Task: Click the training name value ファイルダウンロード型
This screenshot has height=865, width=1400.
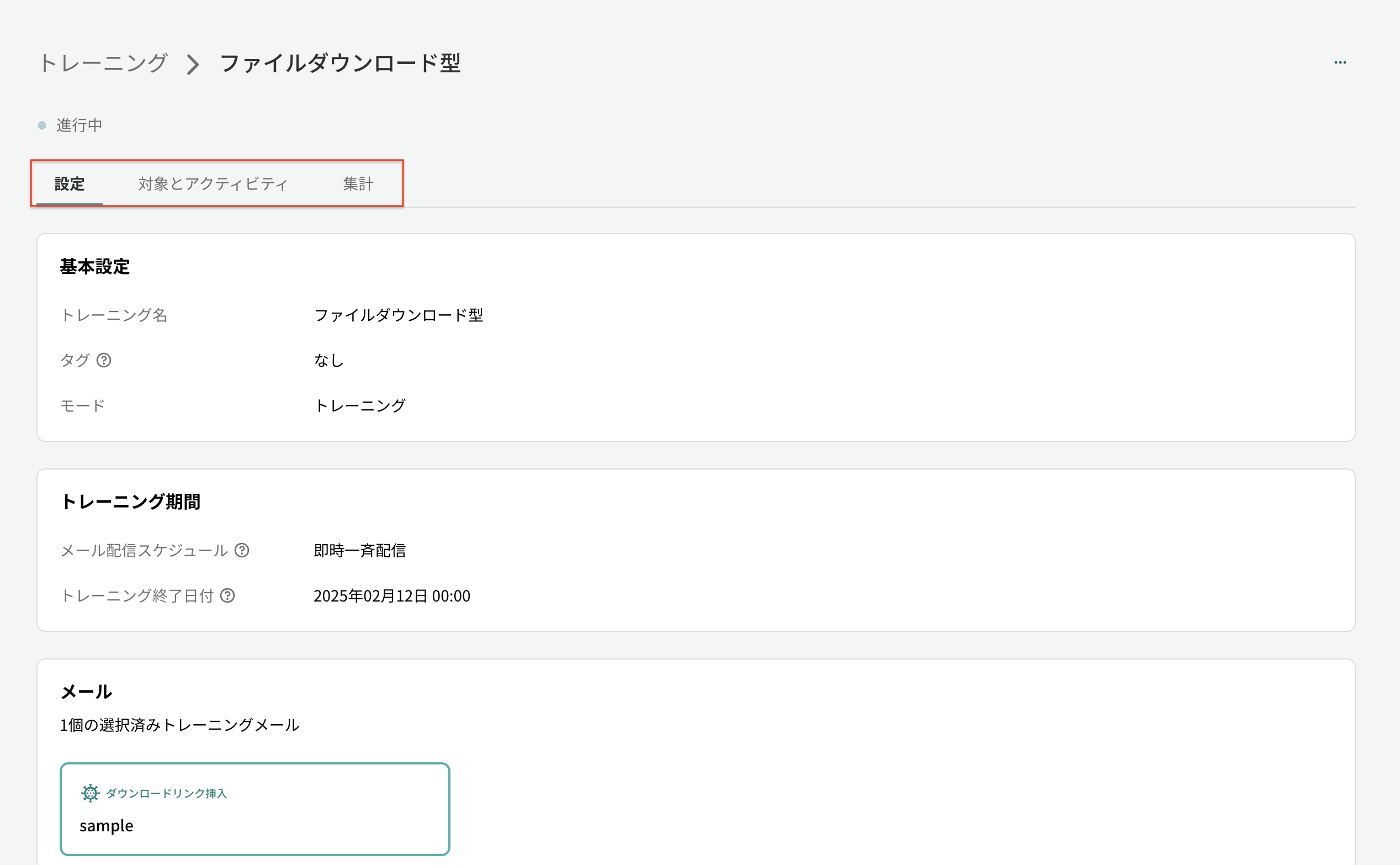Action: coord(399,315)
